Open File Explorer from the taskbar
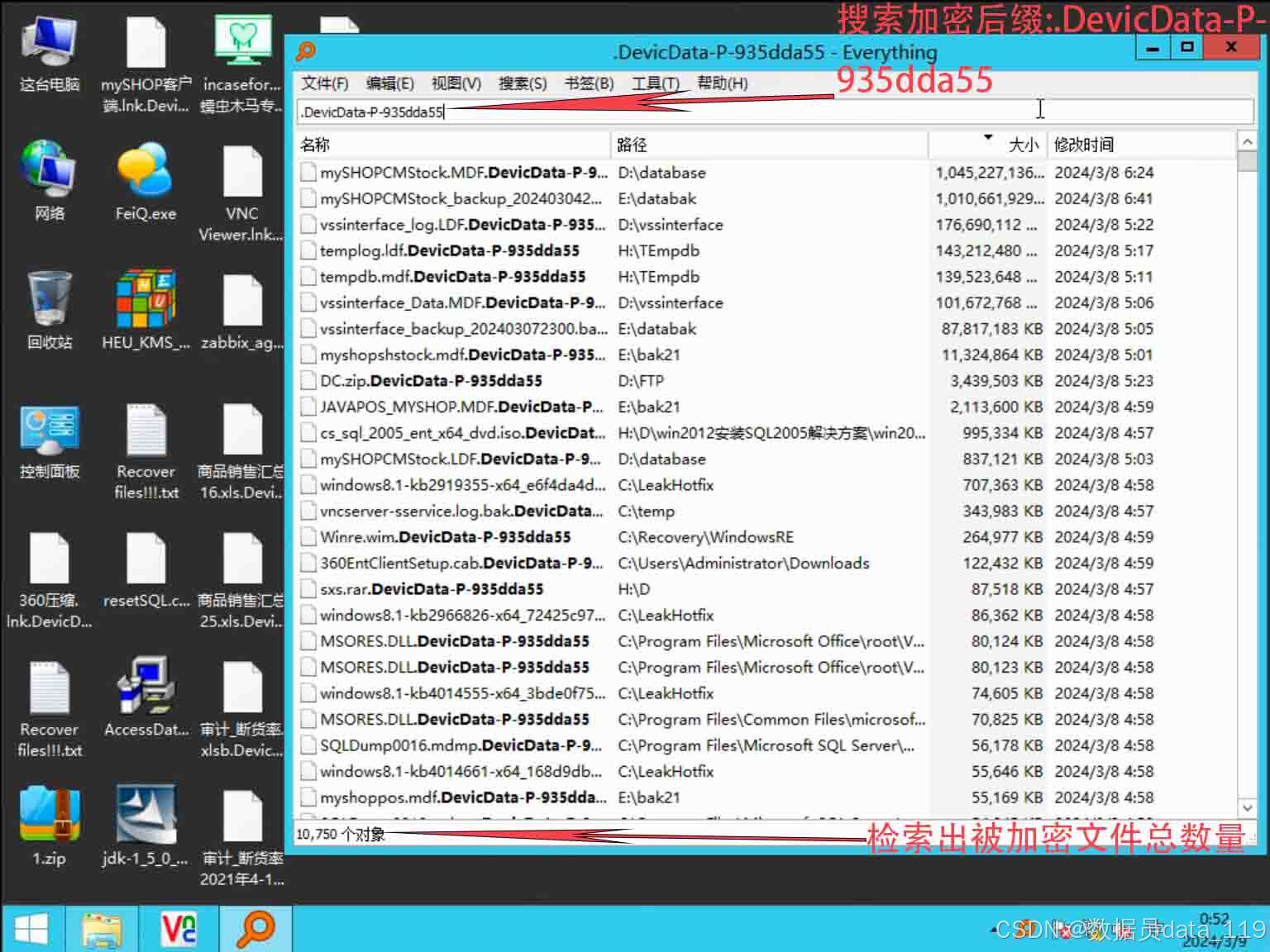Image resolution: width=1270 pixels, height=952 pixels. pyautogui.click(x=103, y=929)
